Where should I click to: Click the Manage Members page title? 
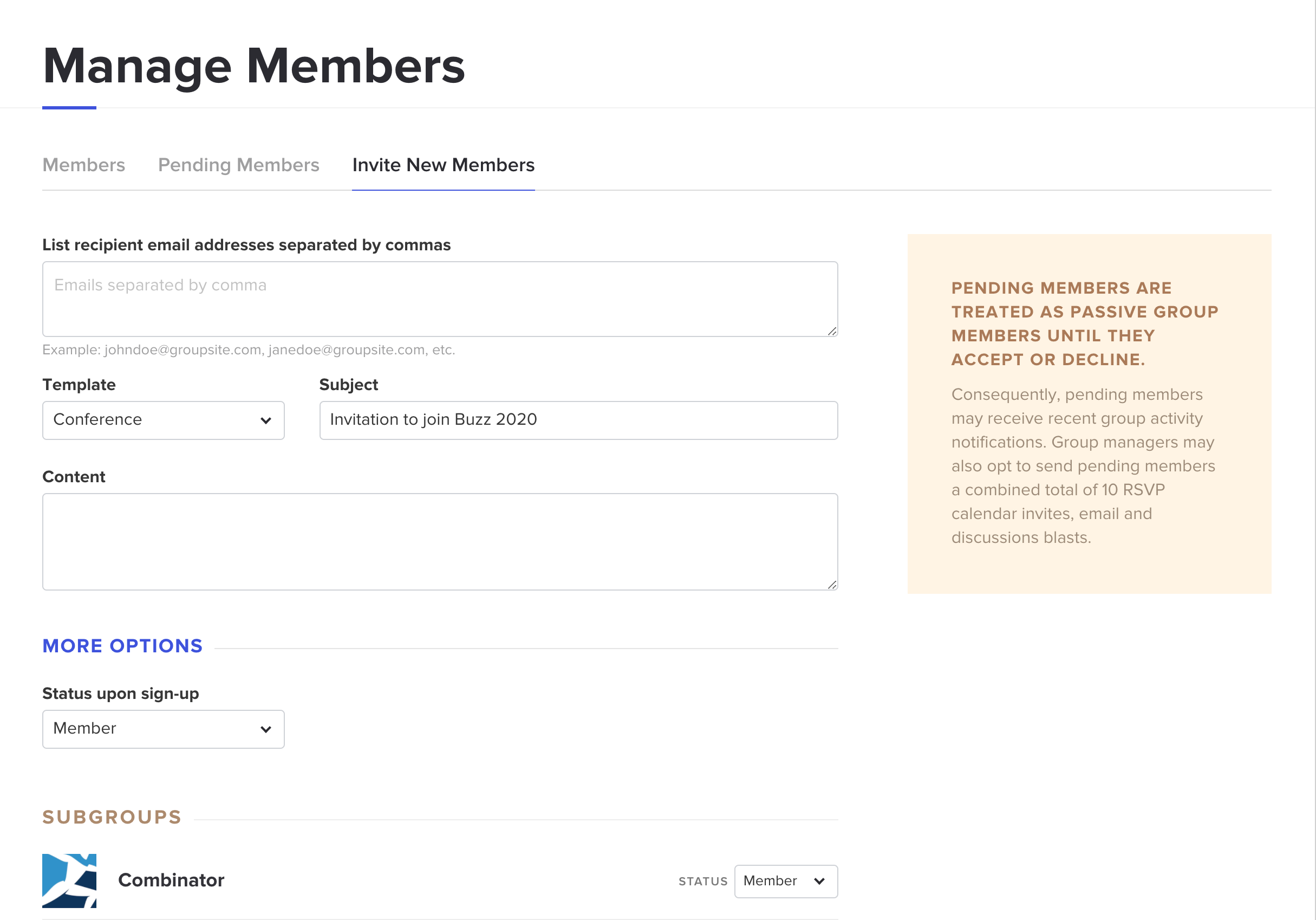click(x=253, y=66)
